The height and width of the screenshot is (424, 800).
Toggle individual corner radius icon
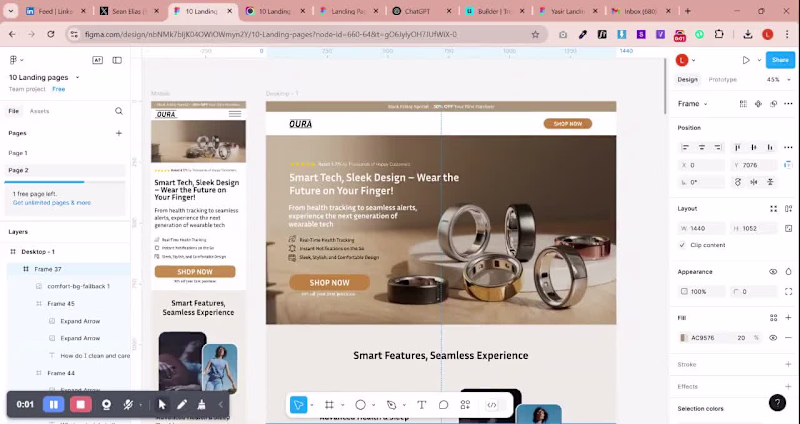(788, 291)
